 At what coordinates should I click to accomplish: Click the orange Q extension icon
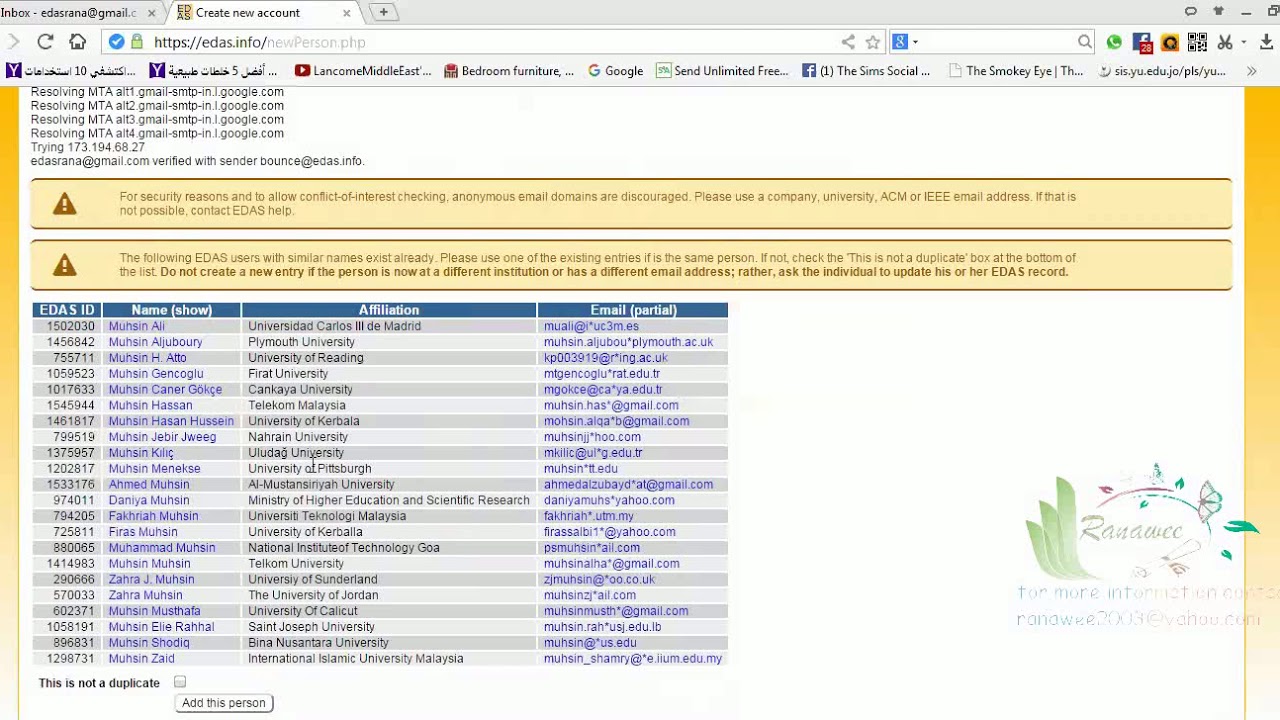click(1170, 42)
